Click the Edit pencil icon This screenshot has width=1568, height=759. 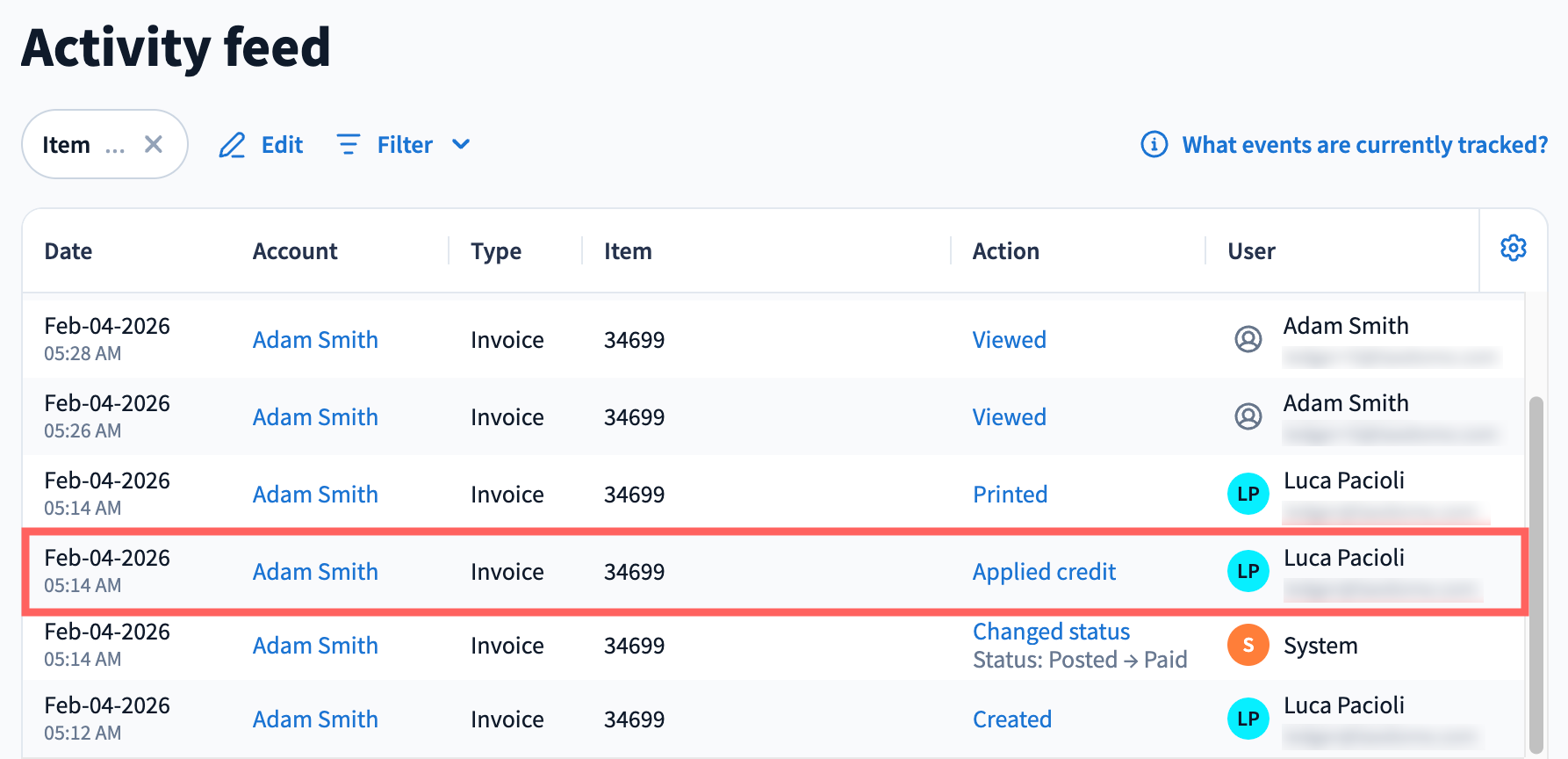(x=232, y=145)
